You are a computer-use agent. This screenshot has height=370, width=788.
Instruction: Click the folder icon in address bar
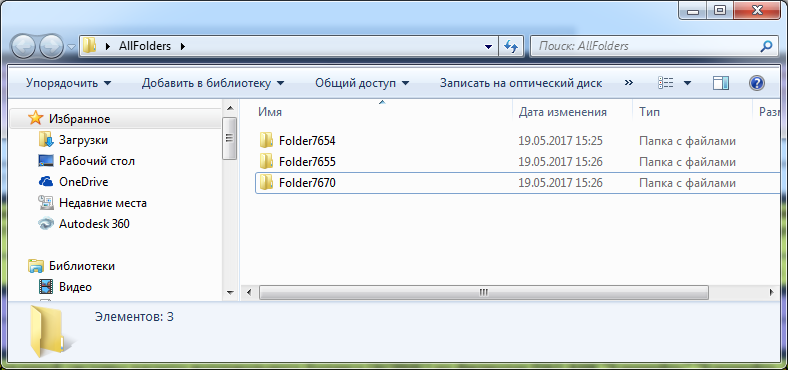(x=89, y=46)
